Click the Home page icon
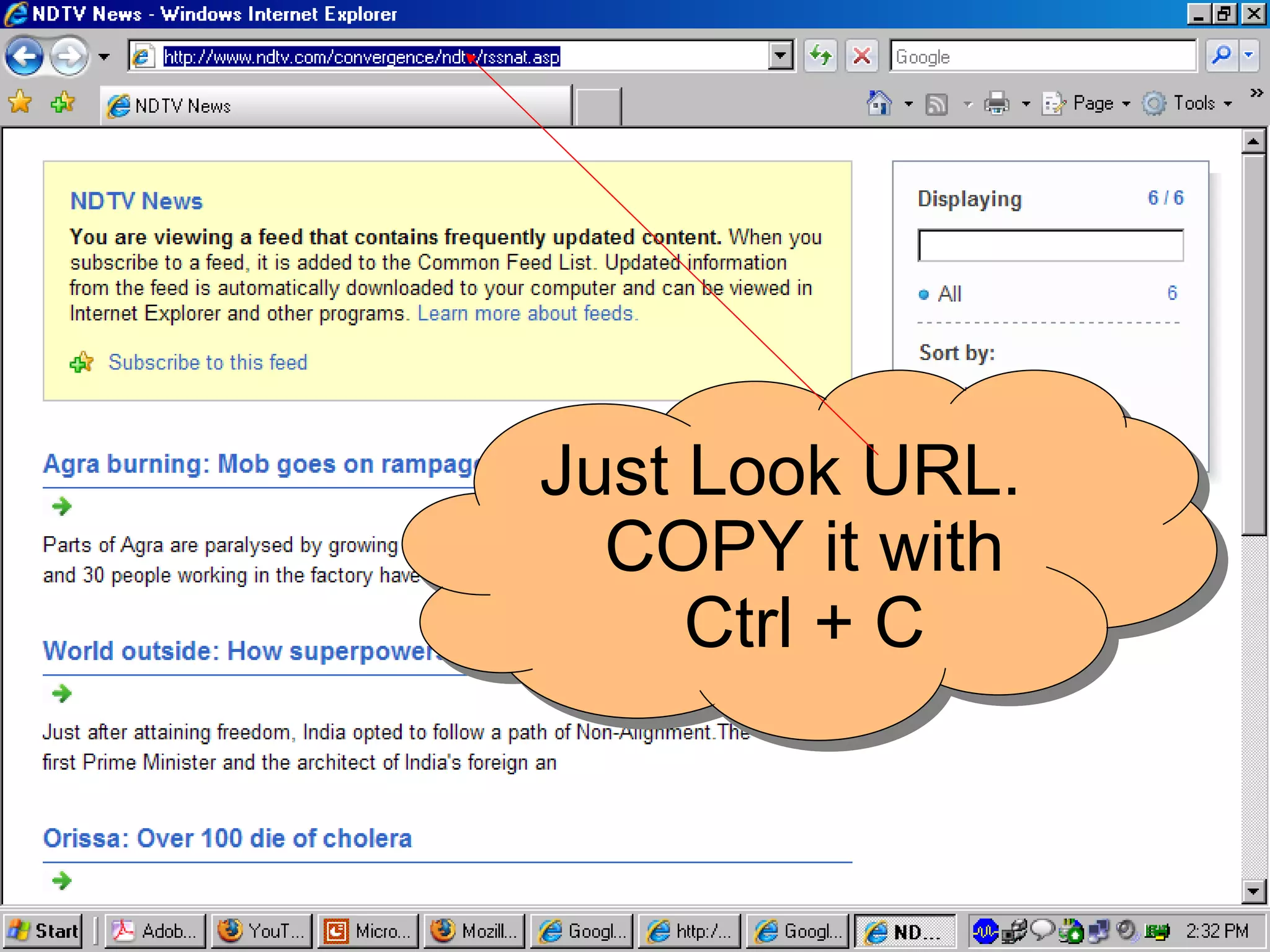The width and height of the screenshot is (1270, 952). pos(879,104)
